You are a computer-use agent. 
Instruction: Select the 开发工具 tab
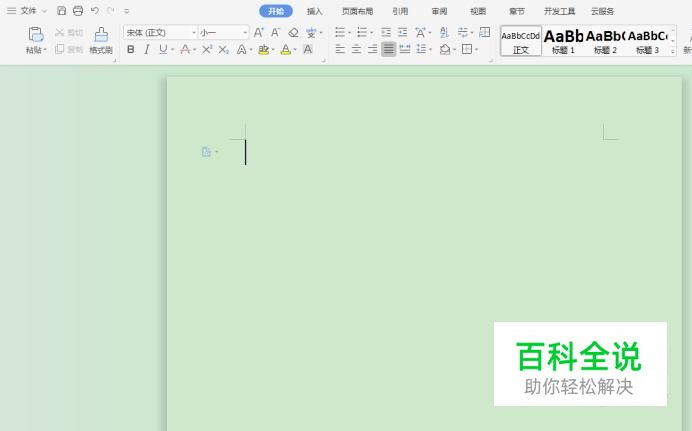point(559,11)
